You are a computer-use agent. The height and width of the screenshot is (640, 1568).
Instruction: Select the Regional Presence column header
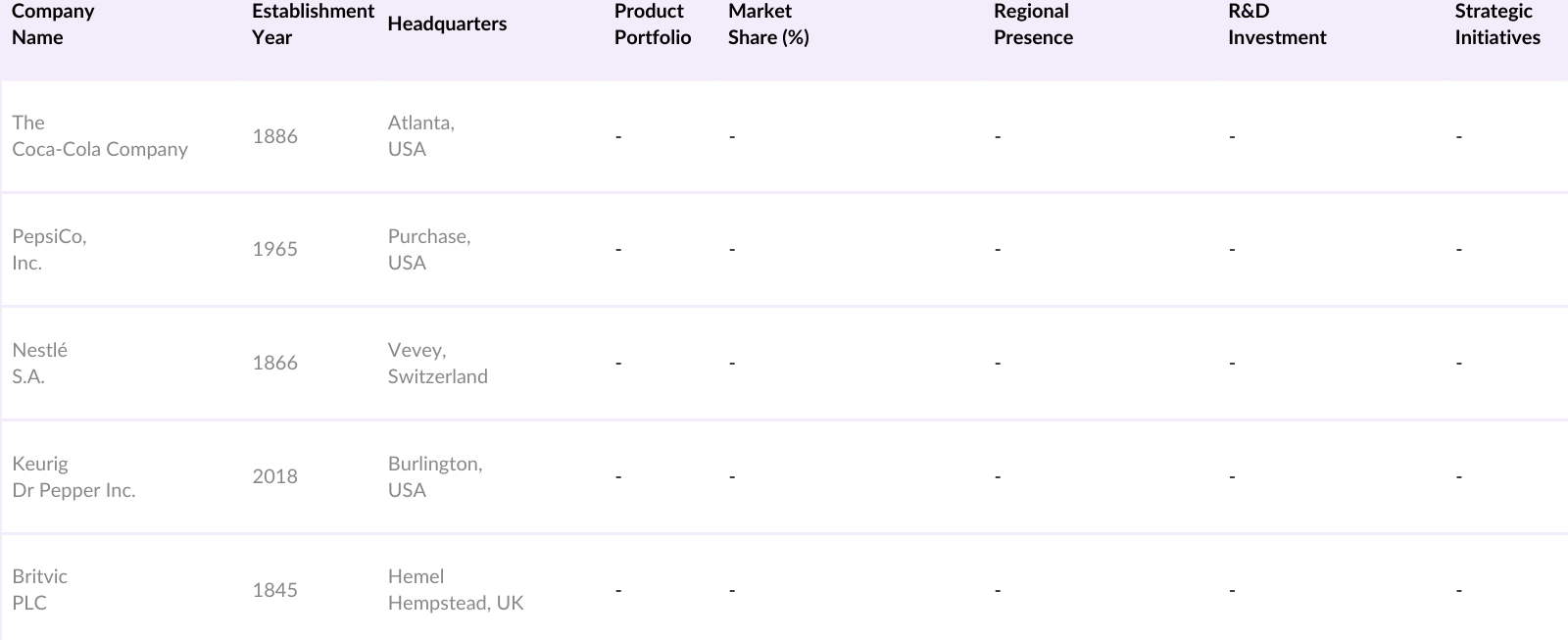pos(1033,25)
